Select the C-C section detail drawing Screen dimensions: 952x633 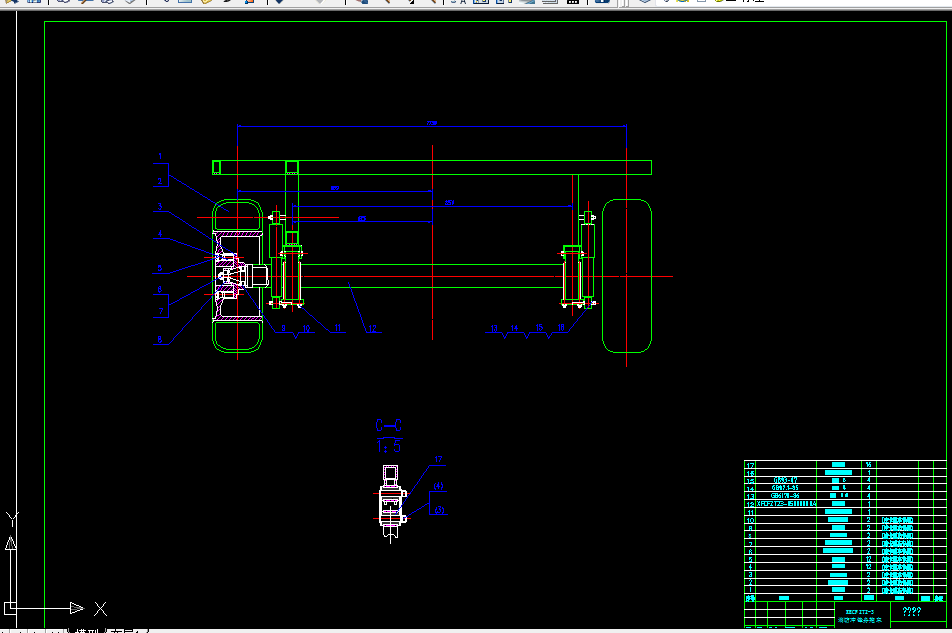[390, 503]
